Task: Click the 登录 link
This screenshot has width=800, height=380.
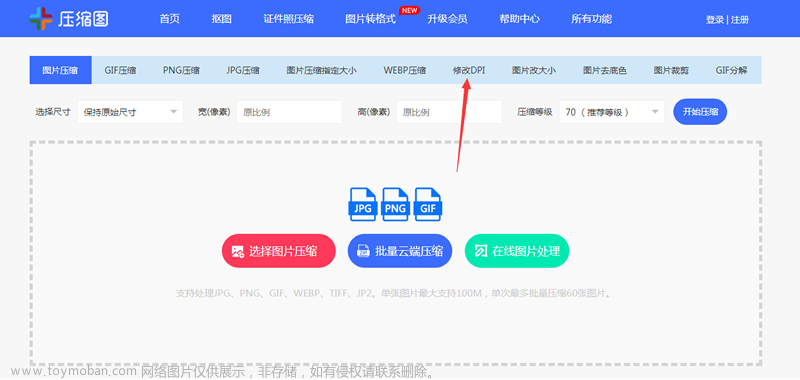Action: (x=714, y=20)
